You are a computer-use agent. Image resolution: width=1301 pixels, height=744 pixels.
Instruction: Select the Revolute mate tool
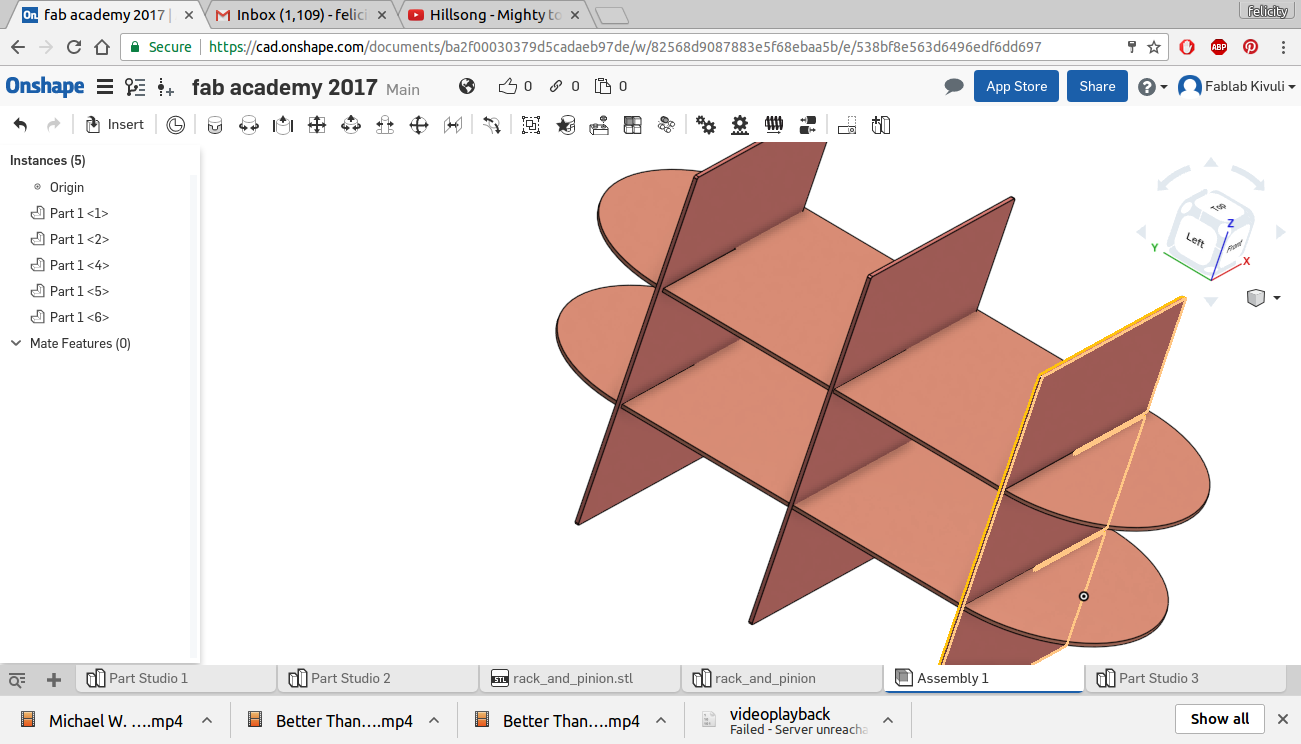(x=249, y=125)
